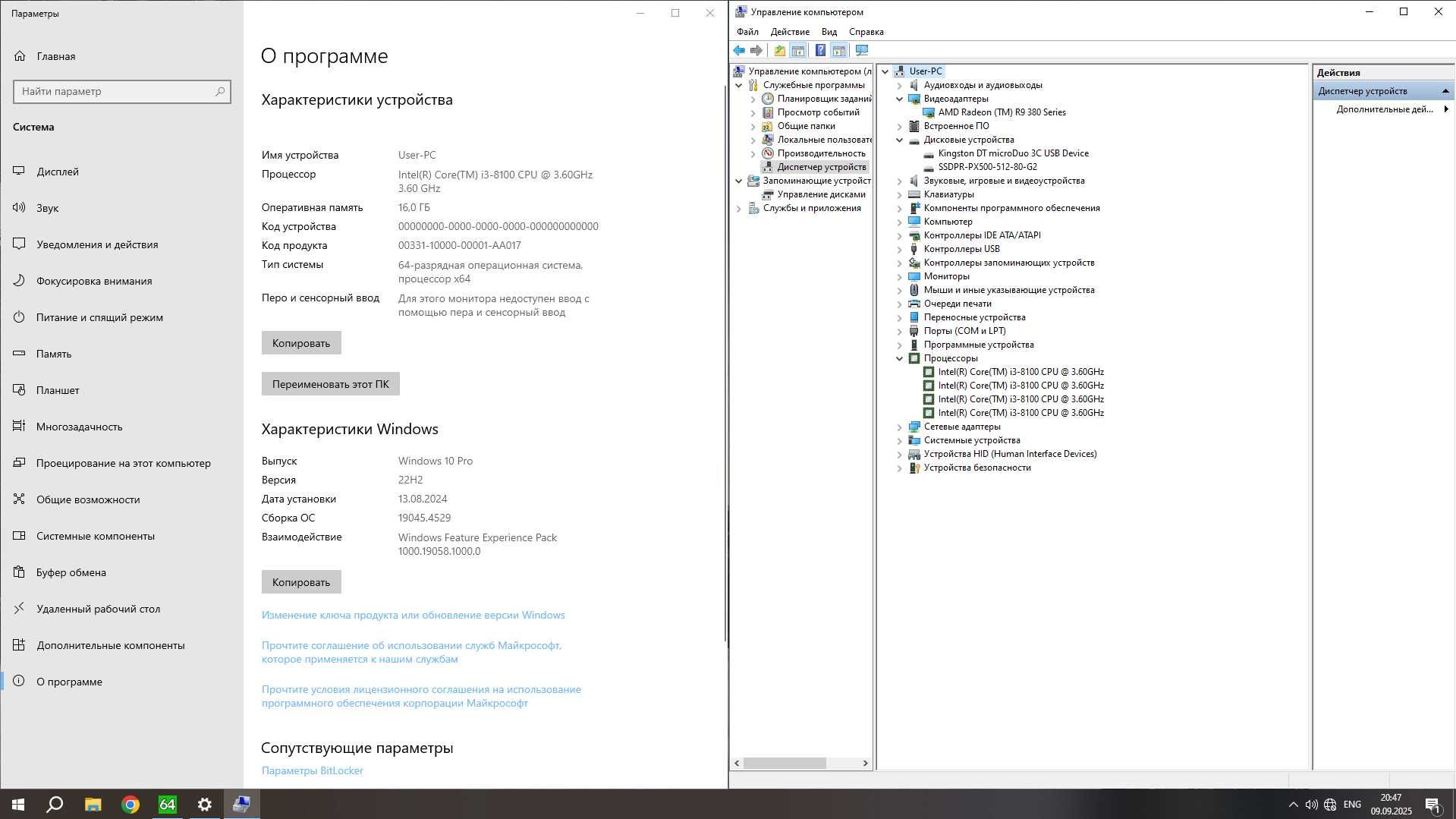
Task: Open the Файл menu
Action: coord(747,32)
